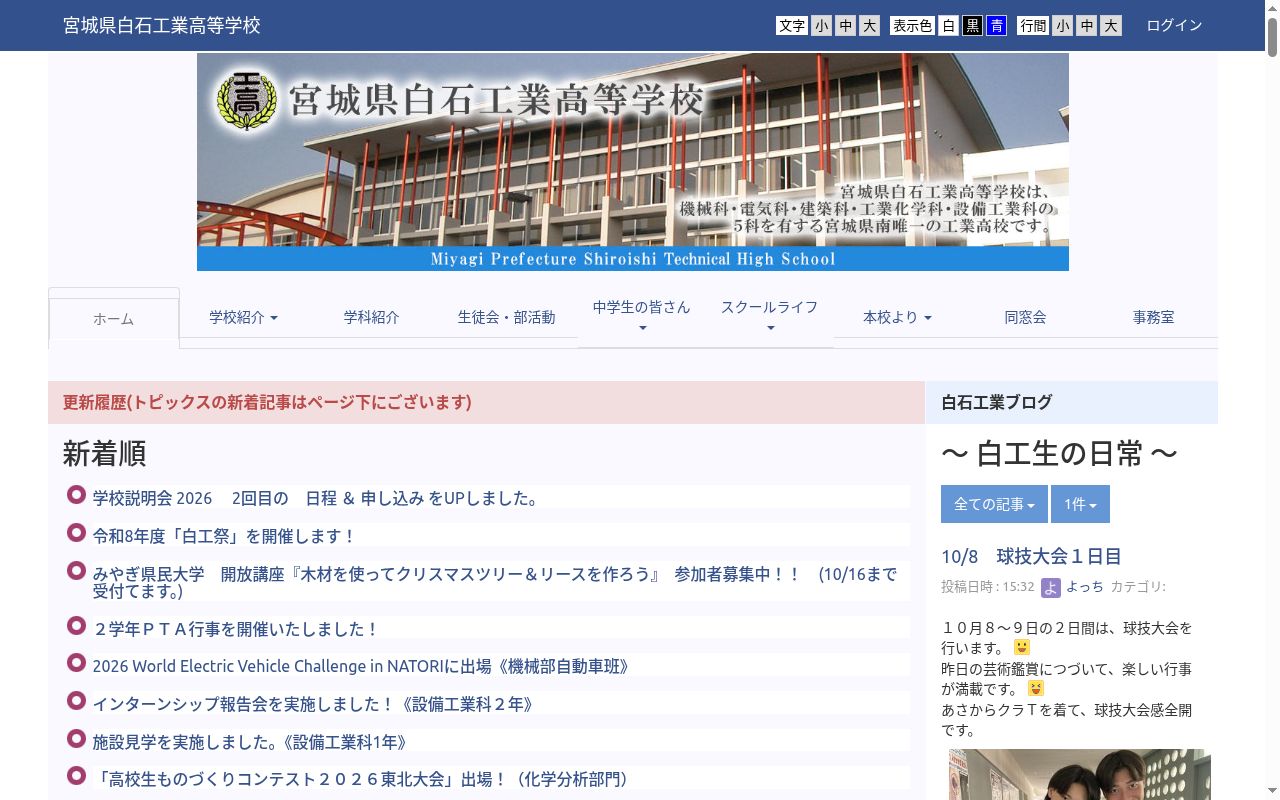Open the 1件 display count dropdown

point(1080,504)
